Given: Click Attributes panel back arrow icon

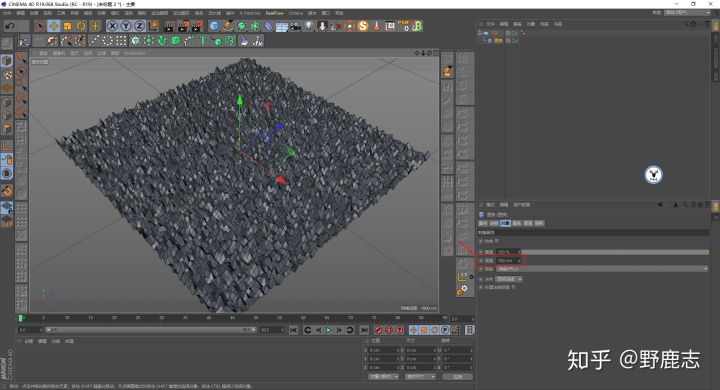Looking at the screenshot, I should [x=659, y=205].
